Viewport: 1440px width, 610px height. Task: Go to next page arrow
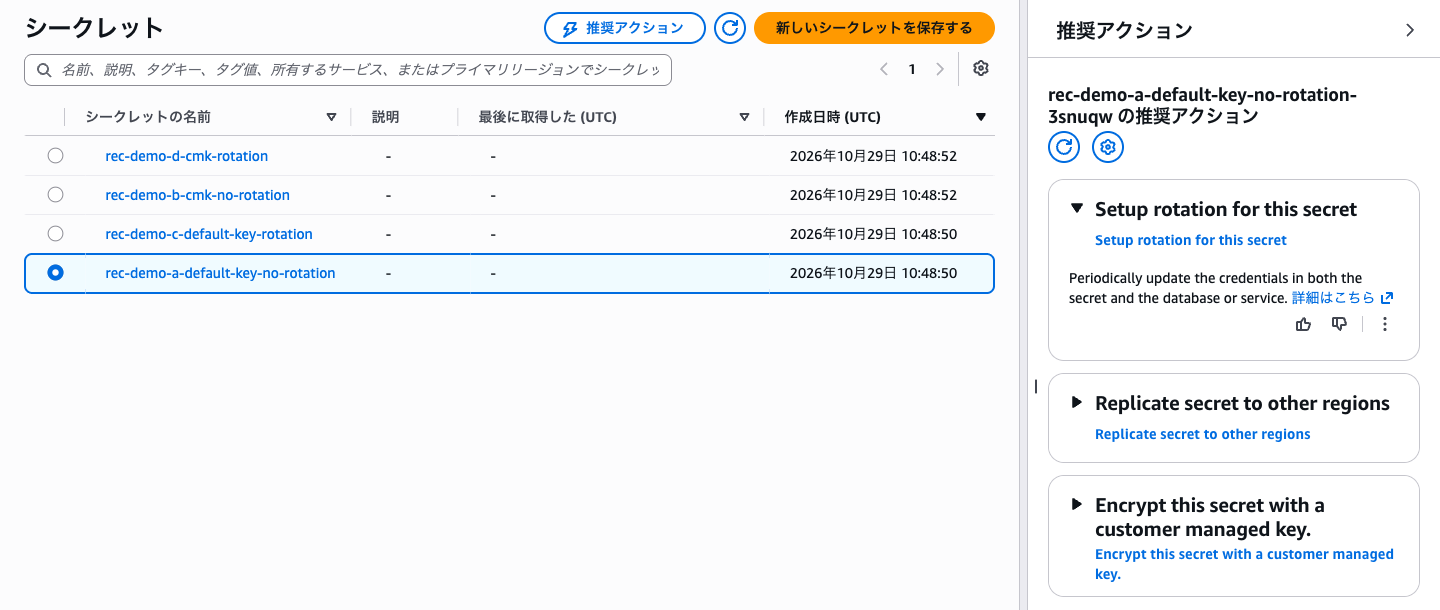[x=939, y=69]
